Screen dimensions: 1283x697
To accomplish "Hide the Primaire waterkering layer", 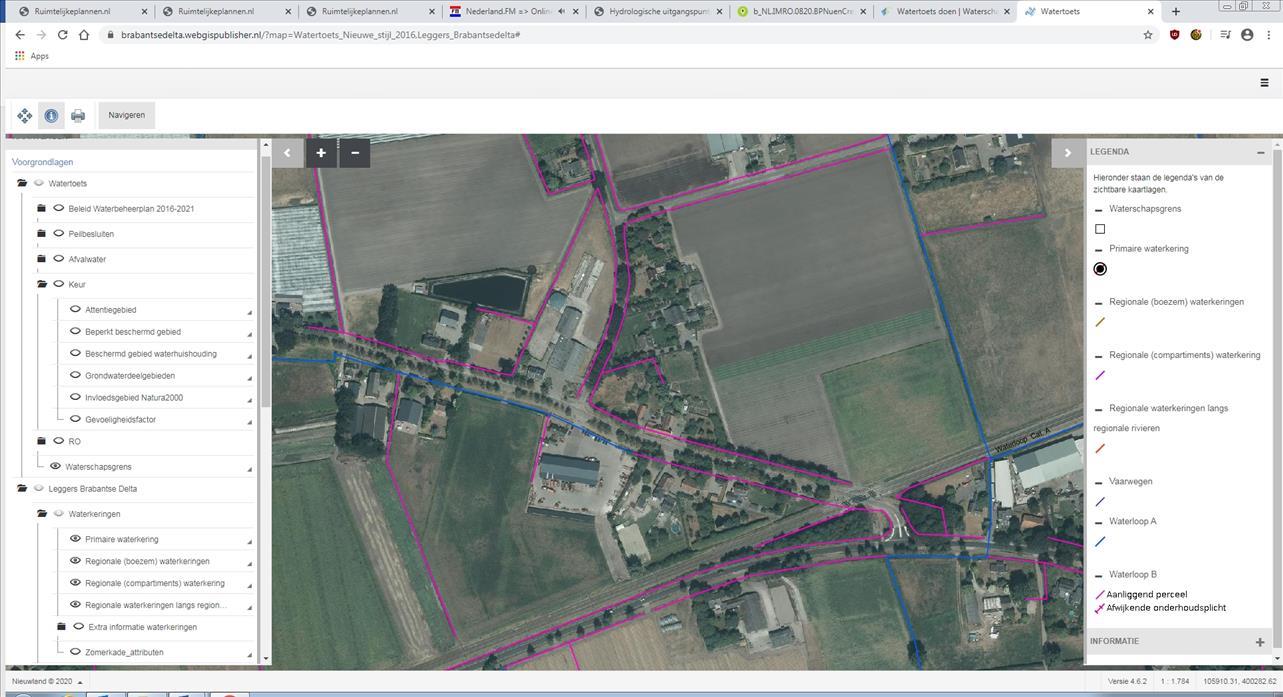I will 75,538.
